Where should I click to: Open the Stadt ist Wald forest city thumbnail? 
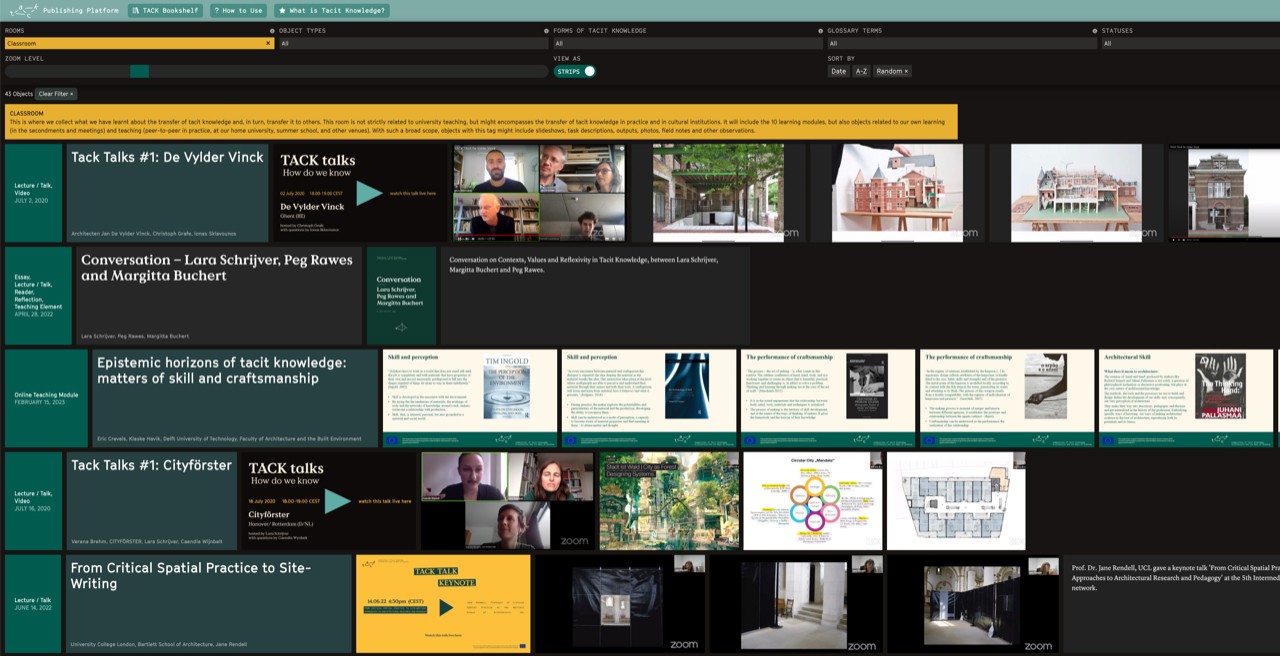point(669,501)
